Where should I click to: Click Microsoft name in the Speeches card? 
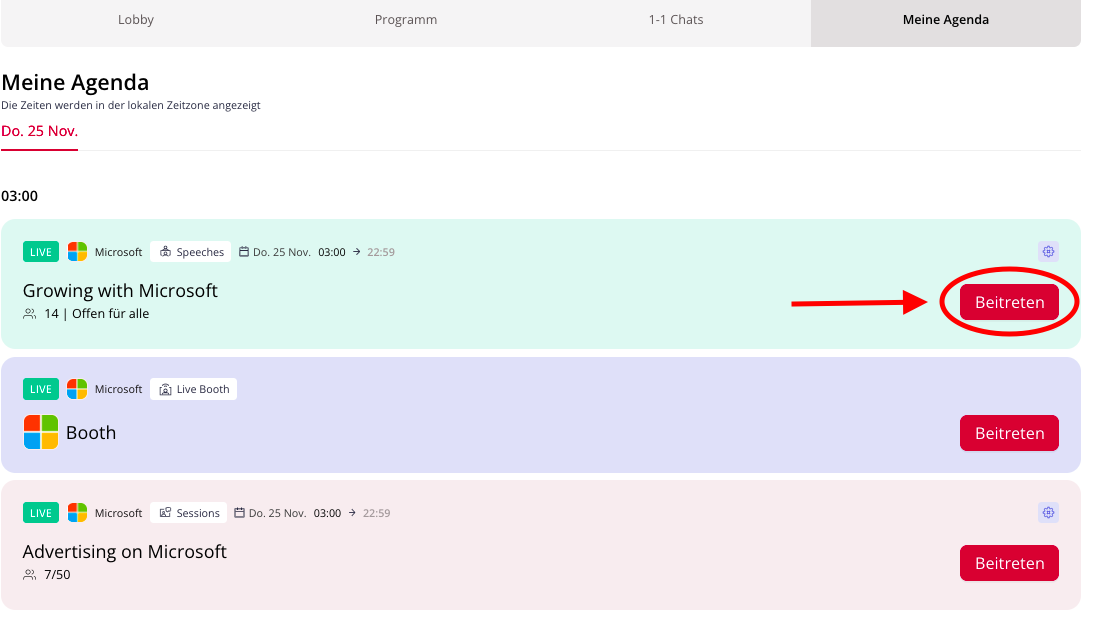pyautogui.click(x=118, y=252)
